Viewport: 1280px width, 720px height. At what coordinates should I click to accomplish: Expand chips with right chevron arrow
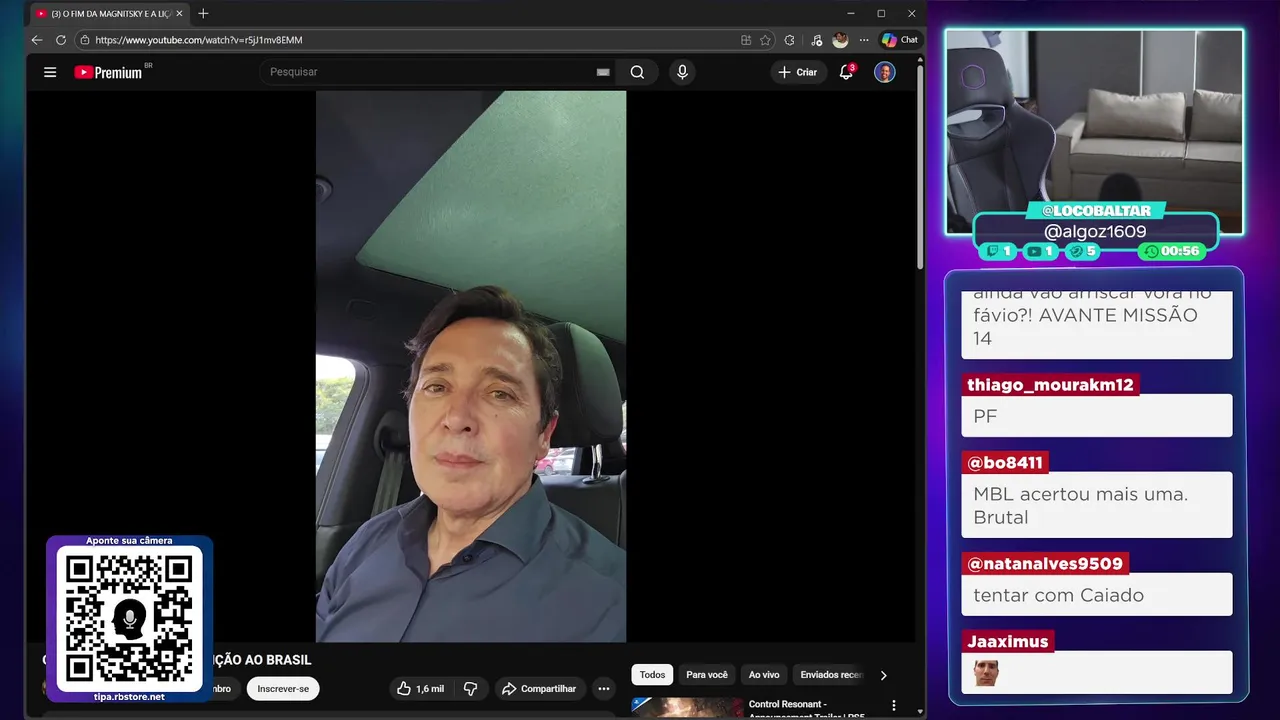[x=883, y=675]
